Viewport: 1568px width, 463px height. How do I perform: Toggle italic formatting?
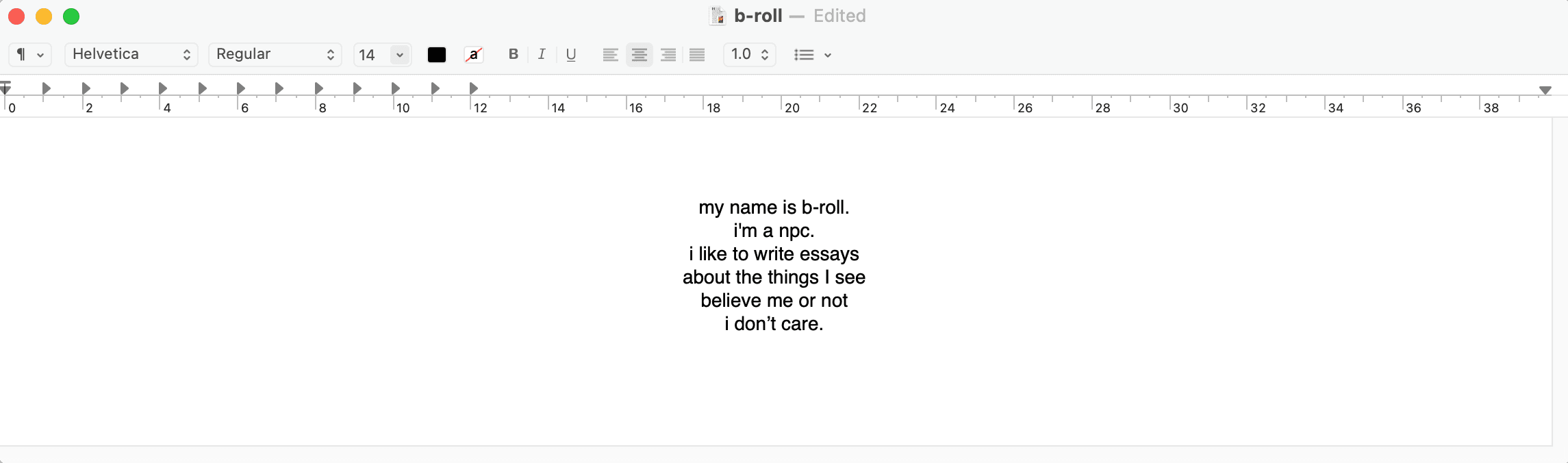click(x=542, y=55)
